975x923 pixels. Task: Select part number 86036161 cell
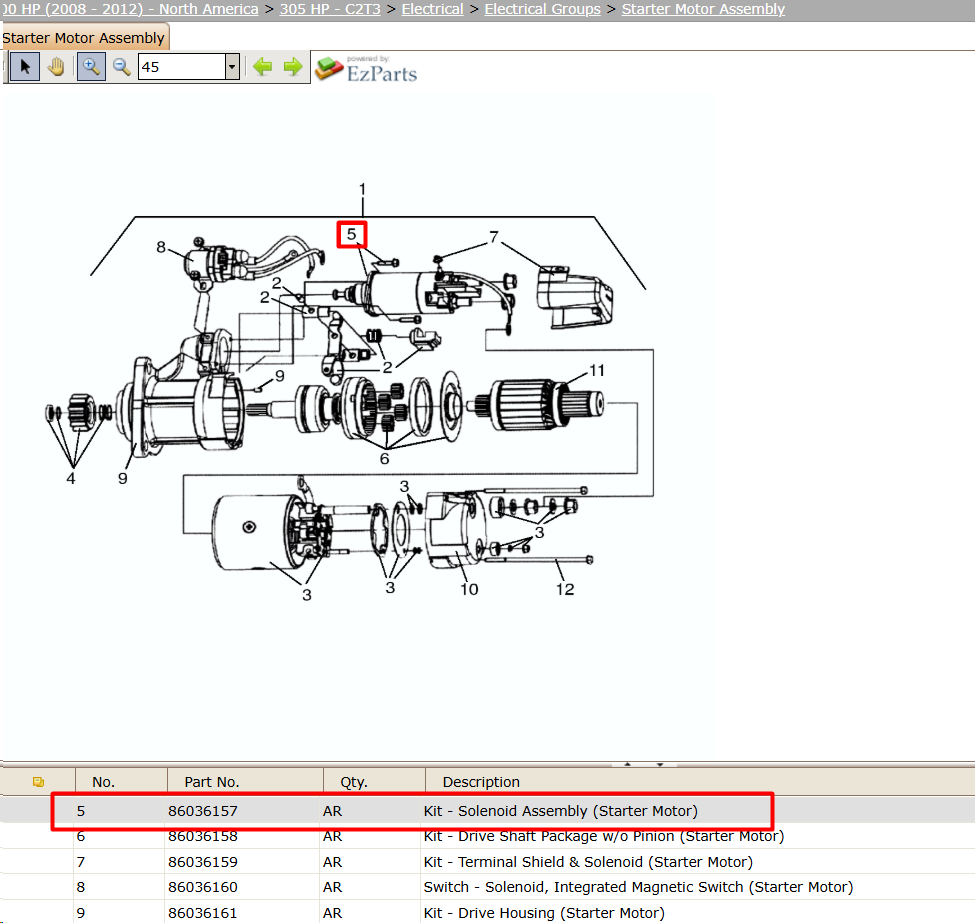[x=203, y=913]
